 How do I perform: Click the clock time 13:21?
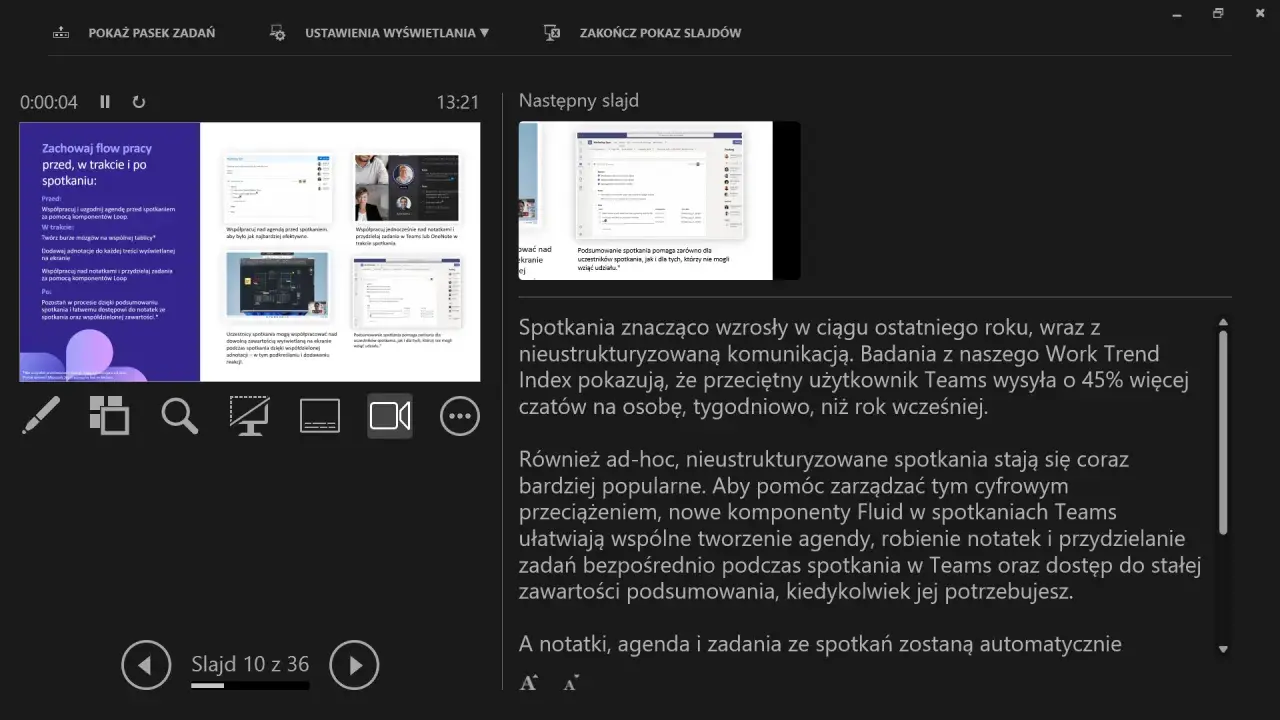coord(458,102)
